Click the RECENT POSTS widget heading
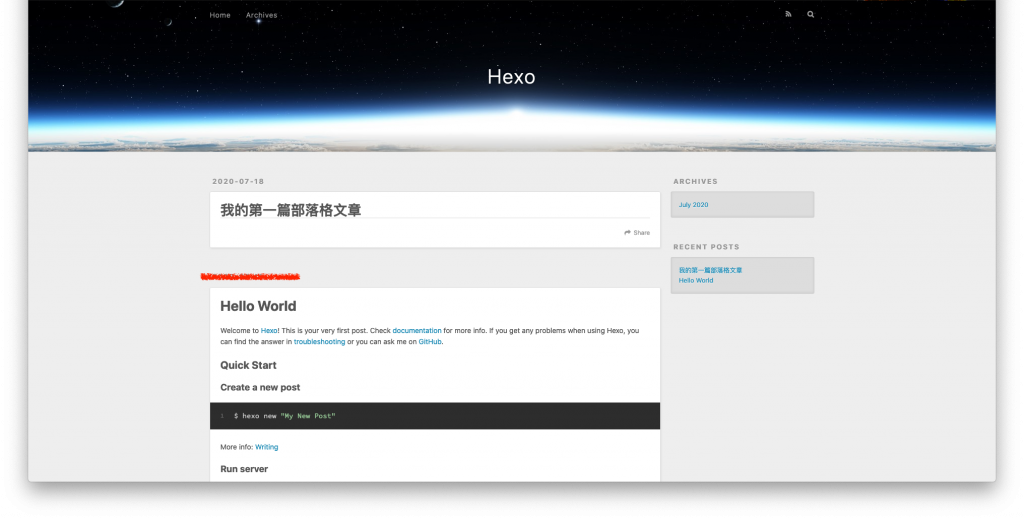 (x=707, y=247)
